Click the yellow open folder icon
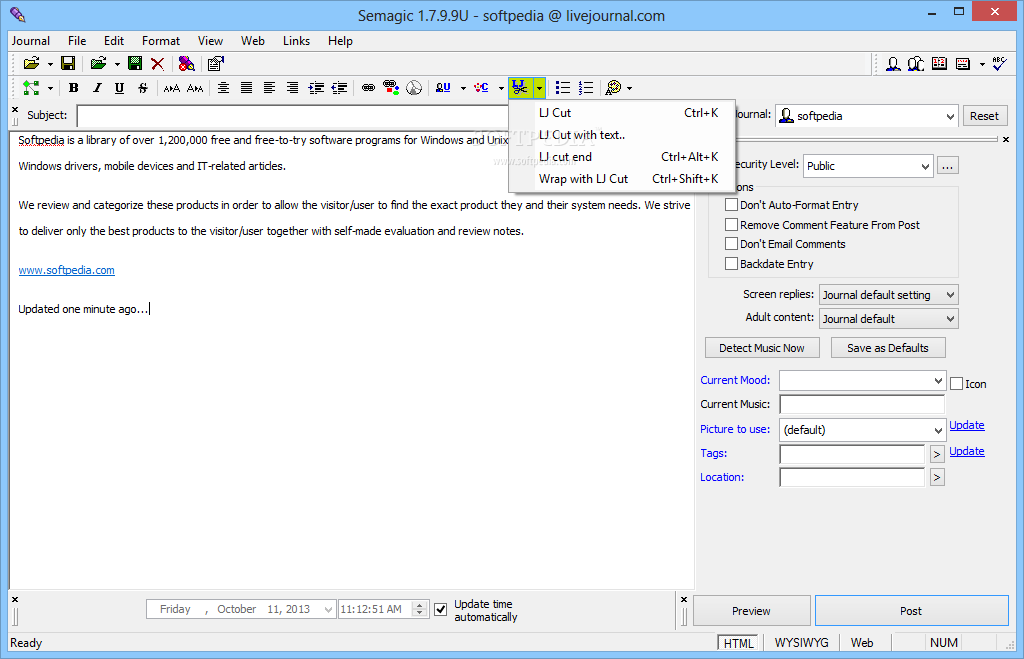The image size is (1024, 659). (x=31, y=63)
